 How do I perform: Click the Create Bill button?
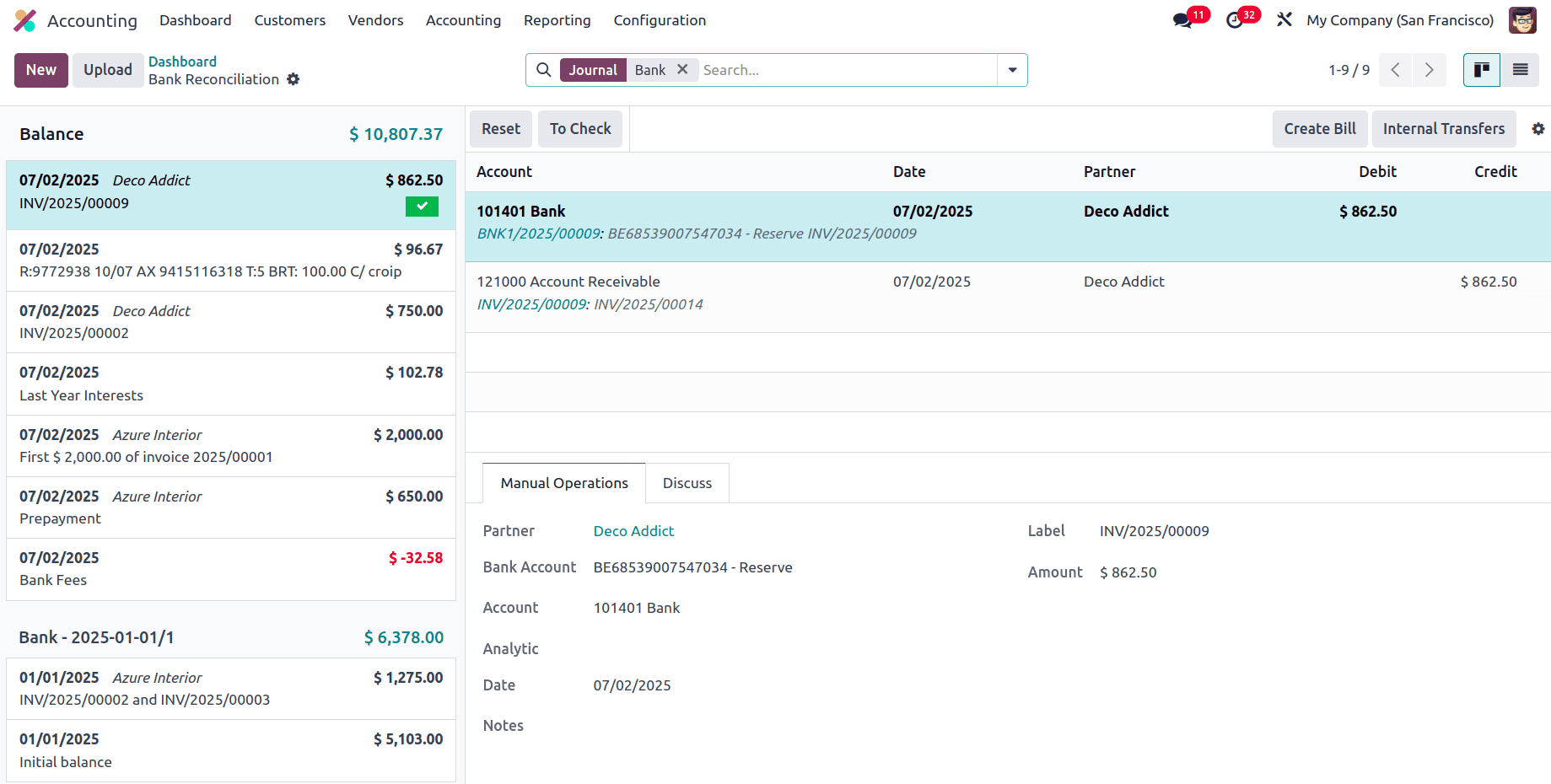(1320, 129)
